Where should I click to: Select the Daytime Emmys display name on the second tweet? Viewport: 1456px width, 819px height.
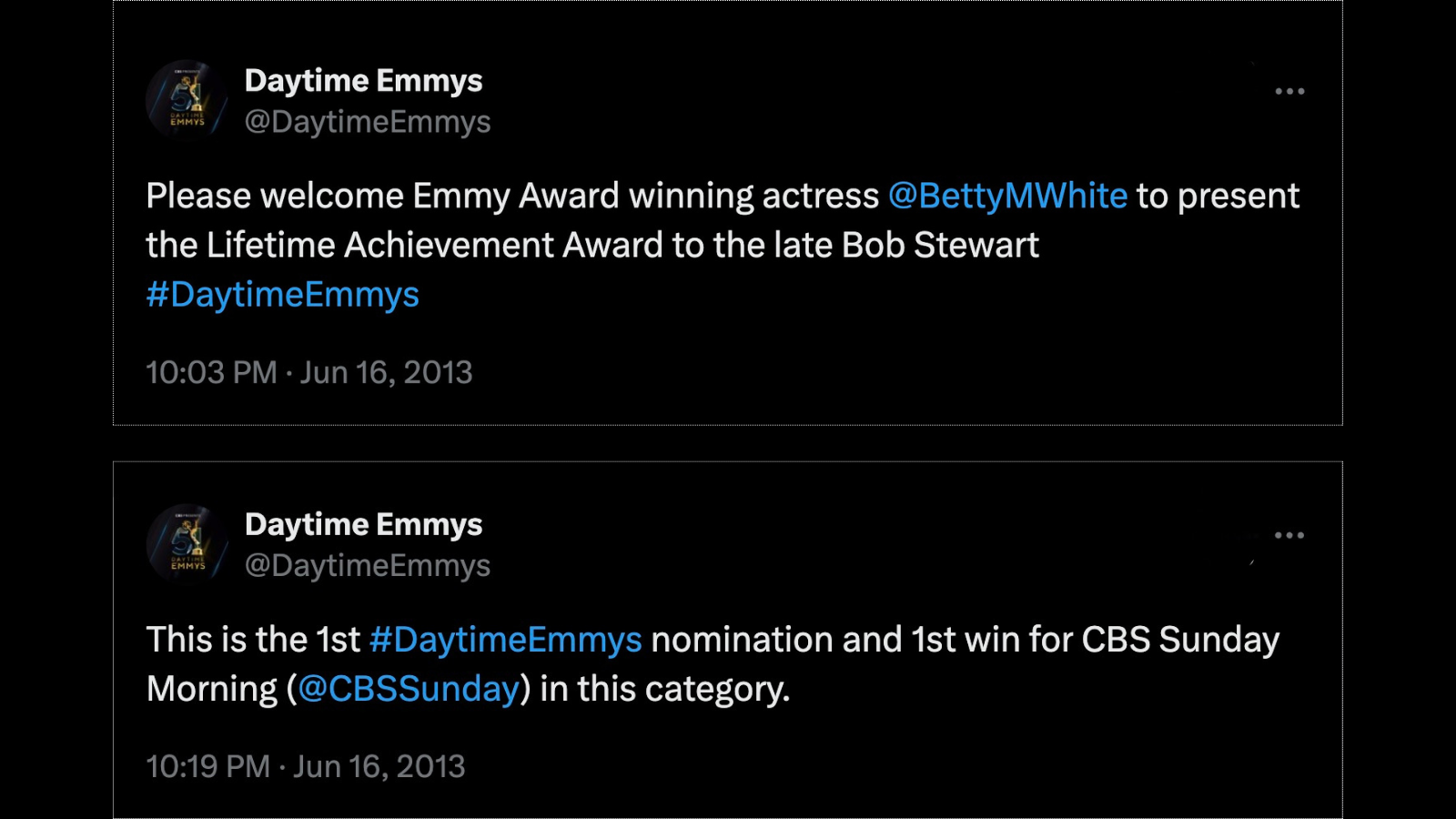click(x=363, y=525)
